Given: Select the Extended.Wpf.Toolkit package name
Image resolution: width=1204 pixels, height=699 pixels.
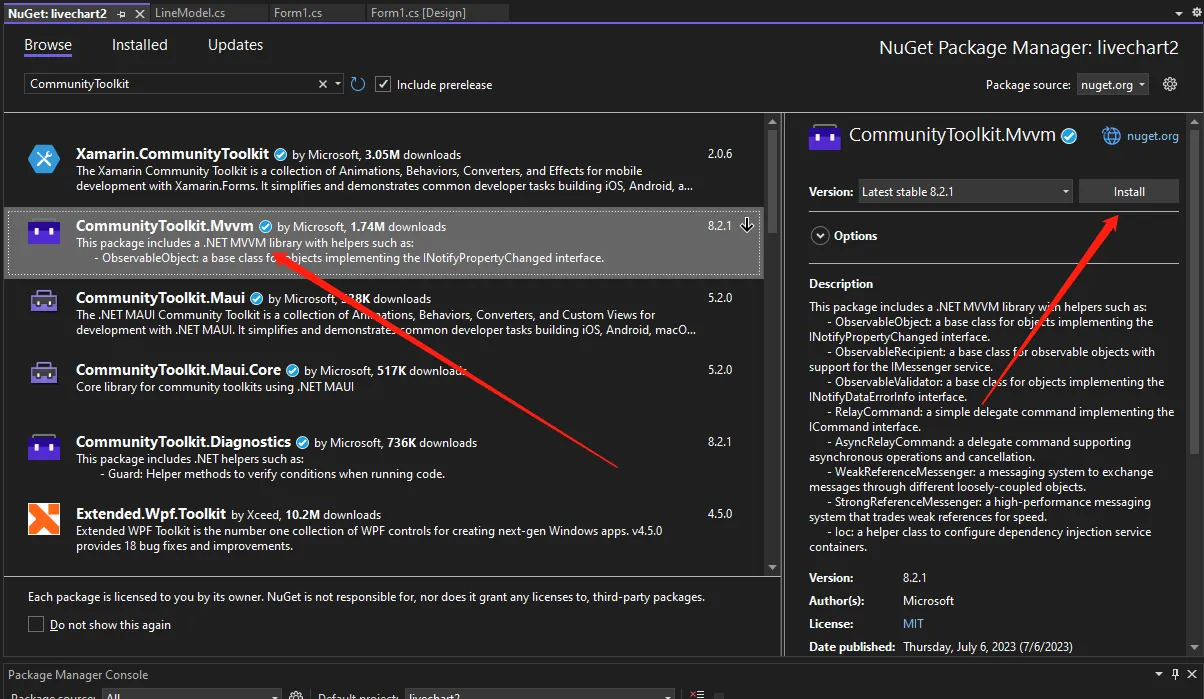Looking at the screenshot, I should pos(150,514).
